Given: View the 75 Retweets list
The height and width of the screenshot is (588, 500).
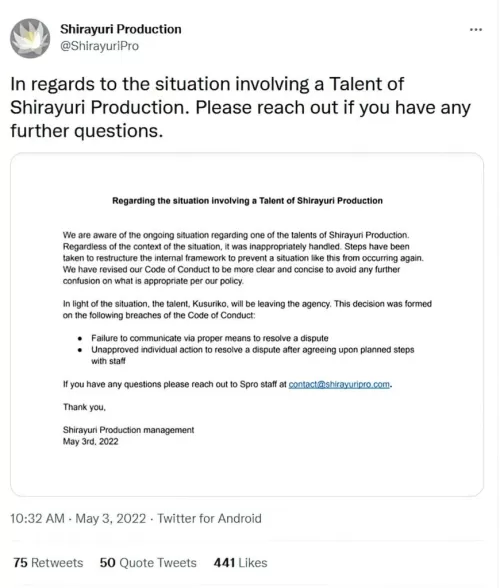Looking at the screenshot, I should 48,562.
